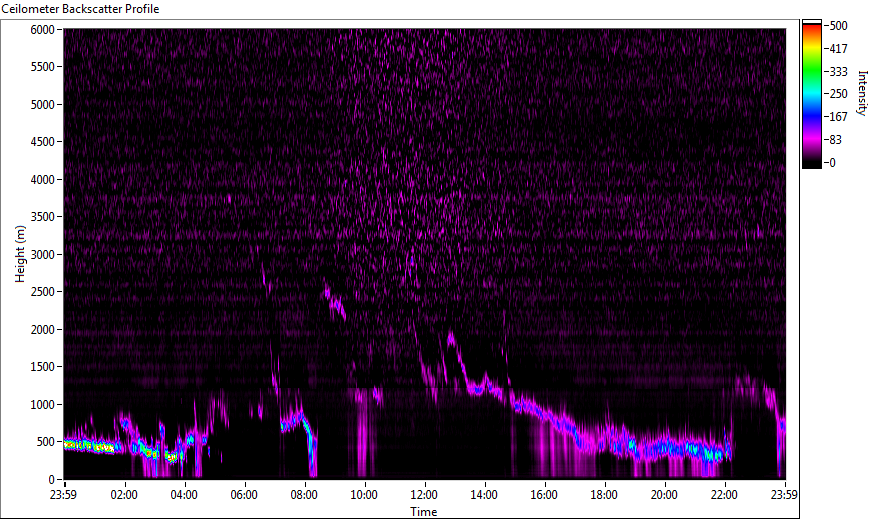
Task: Click the 12:00 time axis label
Action: pyautogui.click(x=424, y=495)
